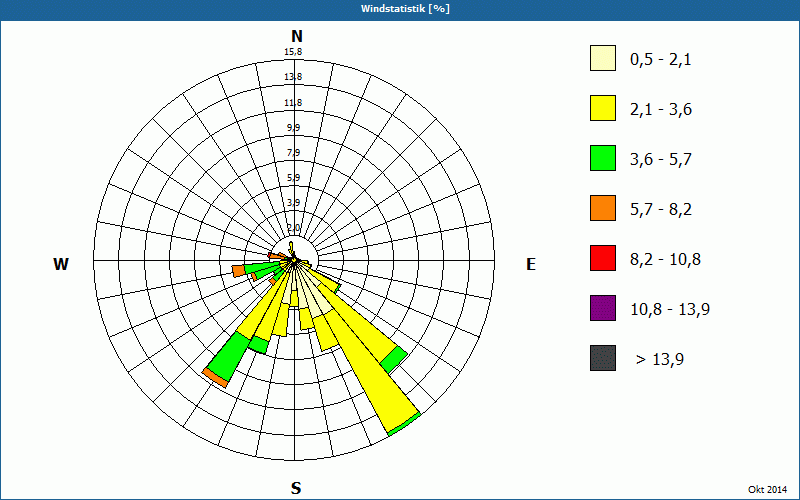Click the 9,9 ring scale value

pos(293,128)
